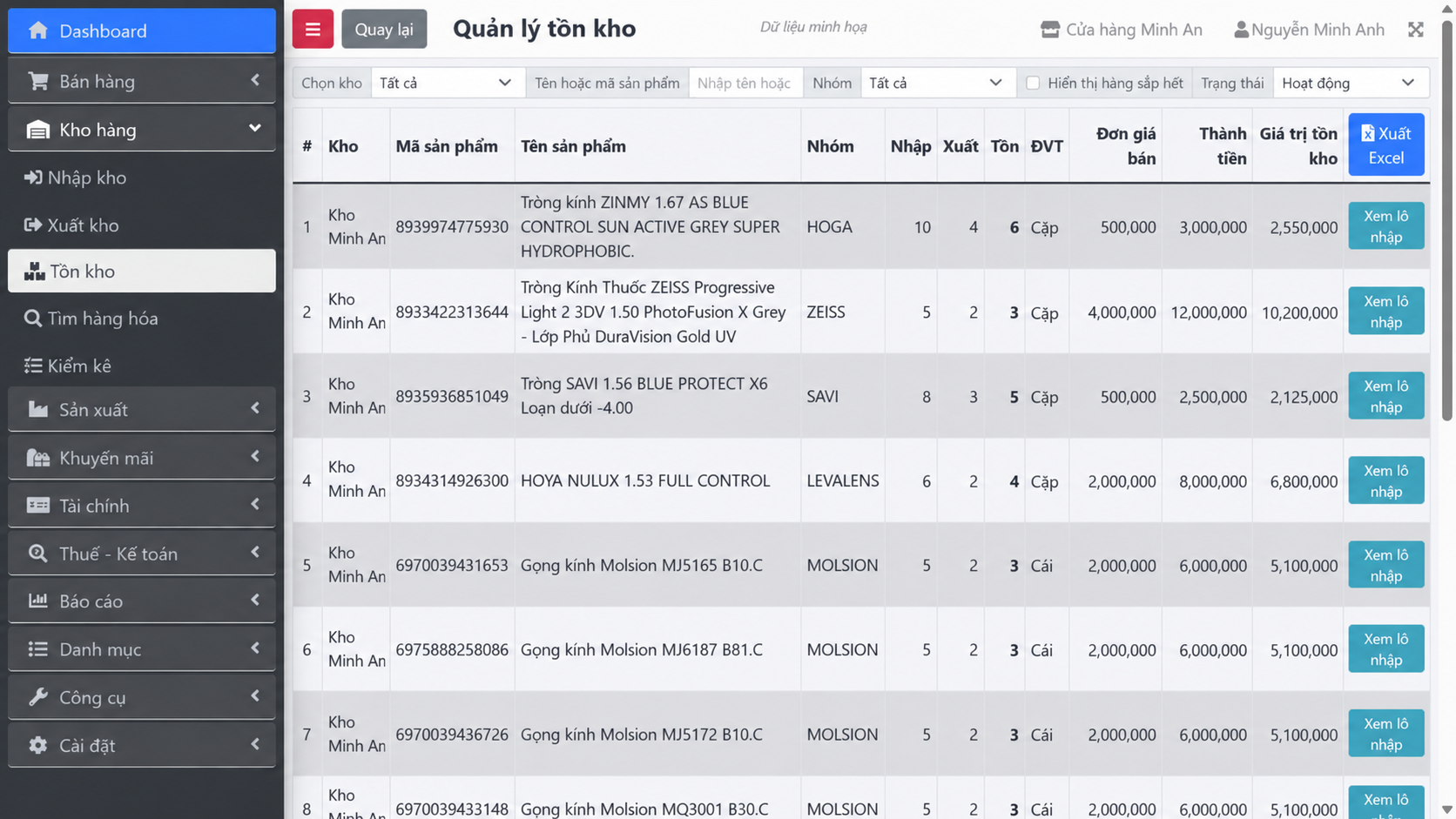Viewport: 1456px width, 819px height.
Task: Click the Quay lại button
Action: pos(384,30)
